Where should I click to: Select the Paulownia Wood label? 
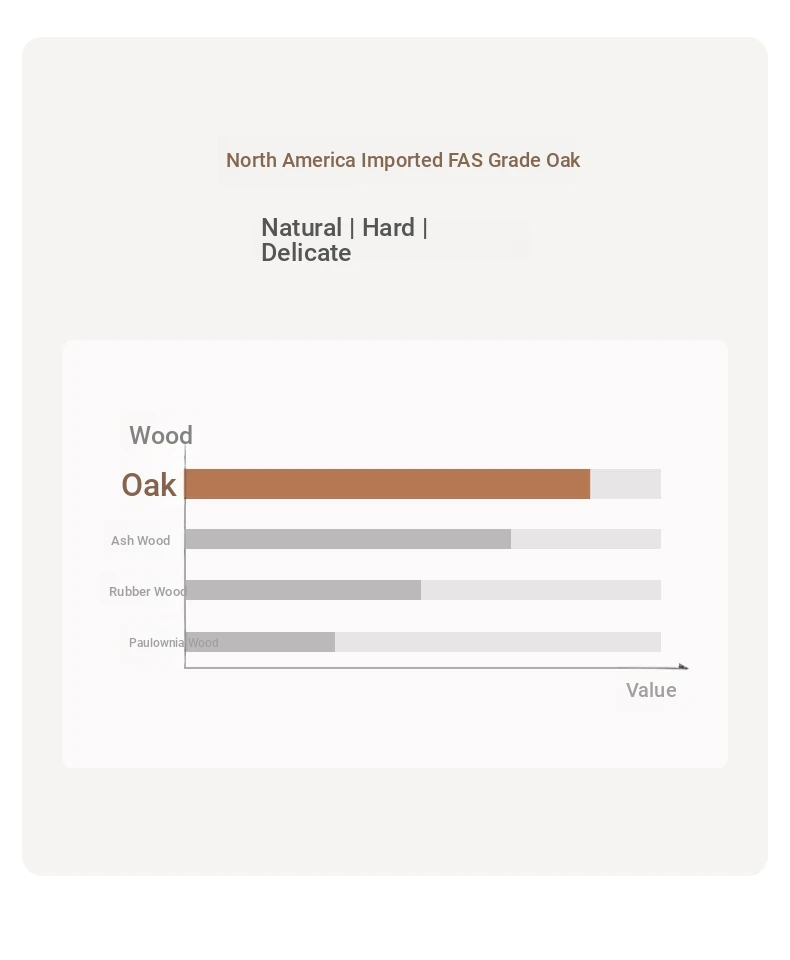click(x=173, y=643)
